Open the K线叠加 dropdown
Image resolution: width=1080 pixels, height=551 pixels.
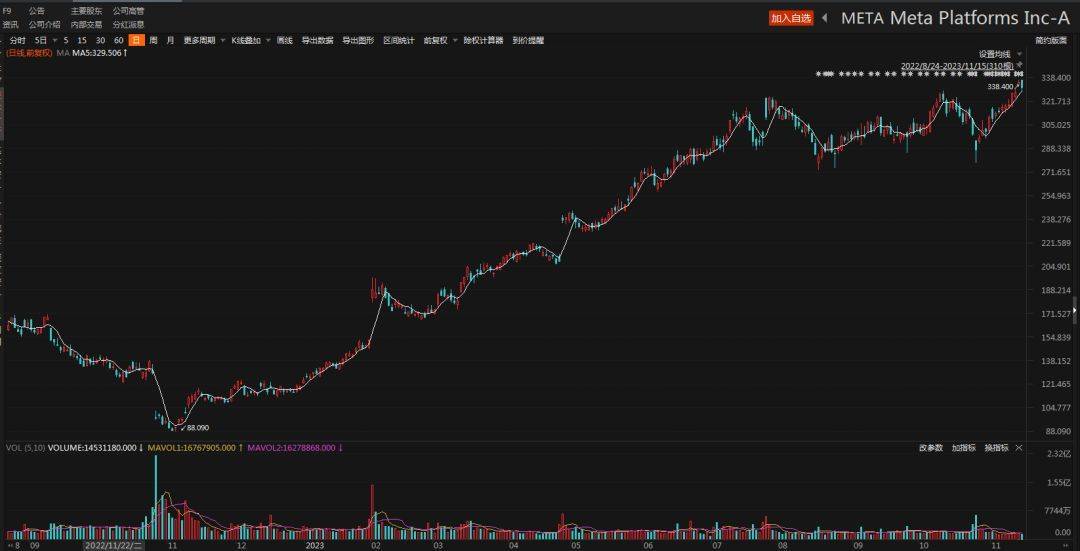pos(249,40)
